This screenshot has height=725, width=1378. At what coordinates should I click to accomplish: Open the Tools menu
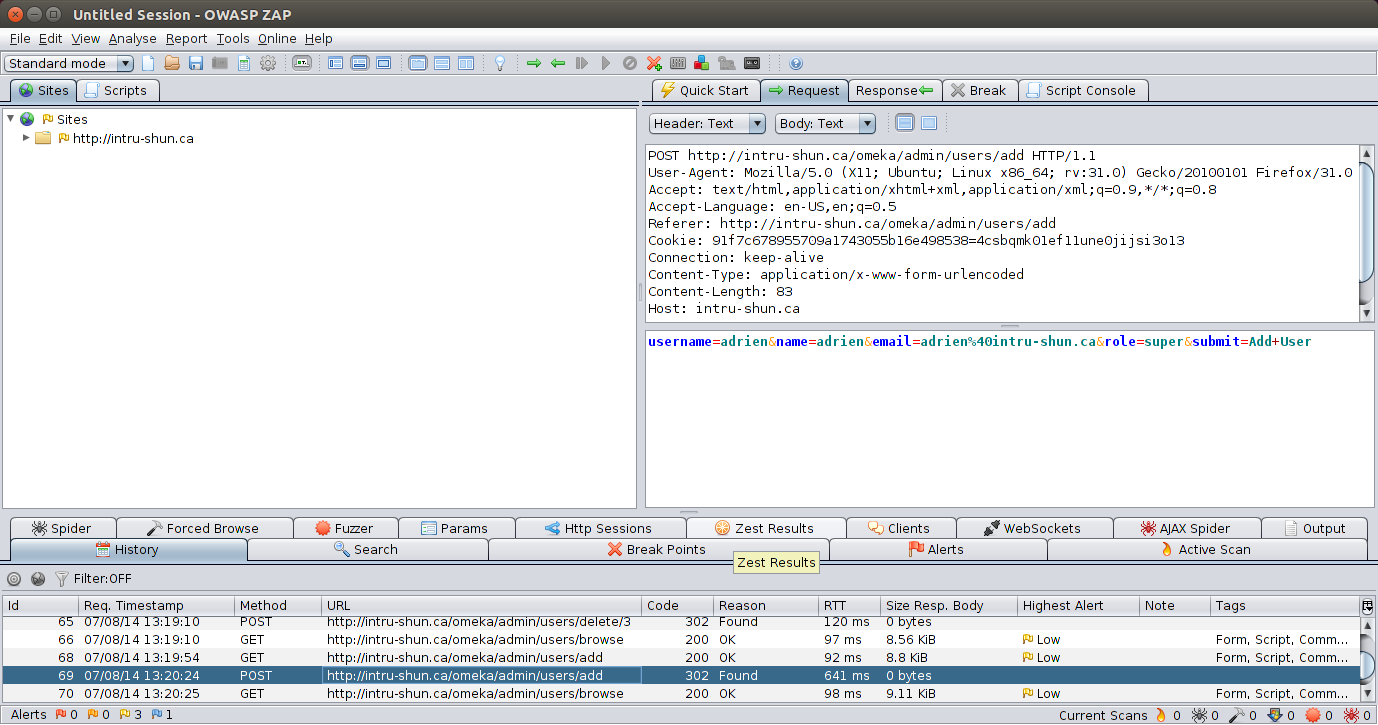233,38
